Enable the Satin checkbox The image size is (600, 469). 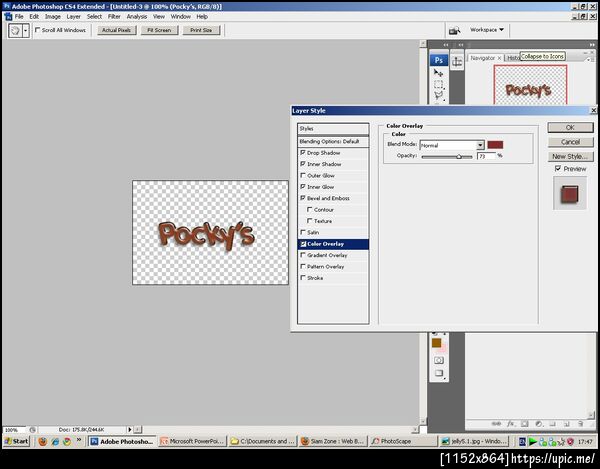[x=303, y=232]
